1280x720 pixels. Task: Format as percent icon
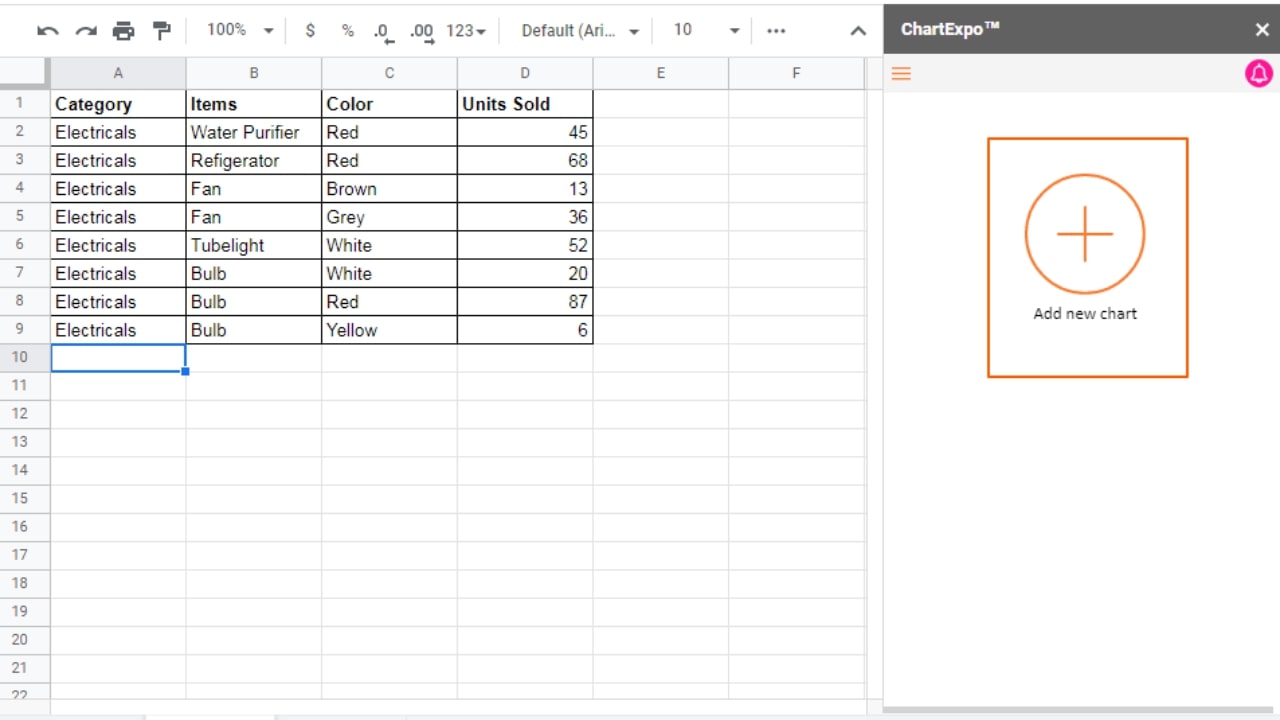pos(347,31)
